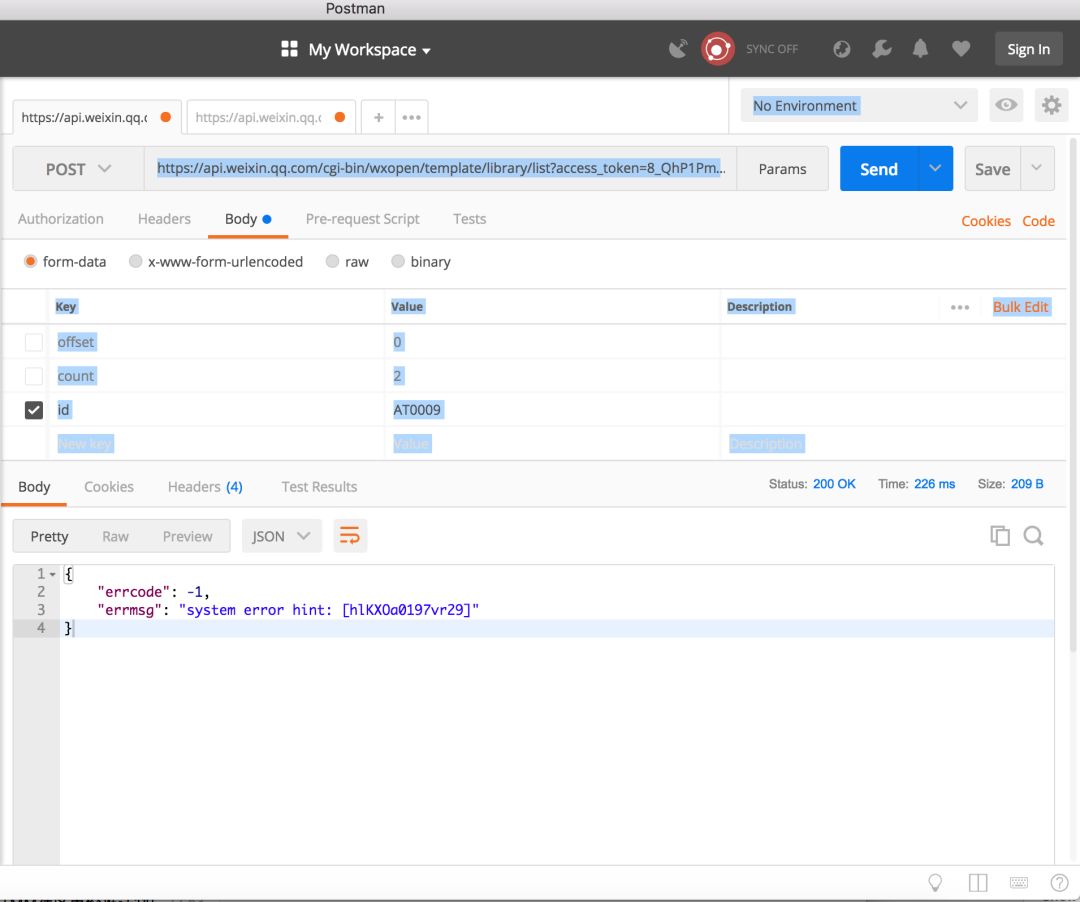Click the orange sync status icon
The width and height of the screenshot is (1080, 902).
click(717, 49)
